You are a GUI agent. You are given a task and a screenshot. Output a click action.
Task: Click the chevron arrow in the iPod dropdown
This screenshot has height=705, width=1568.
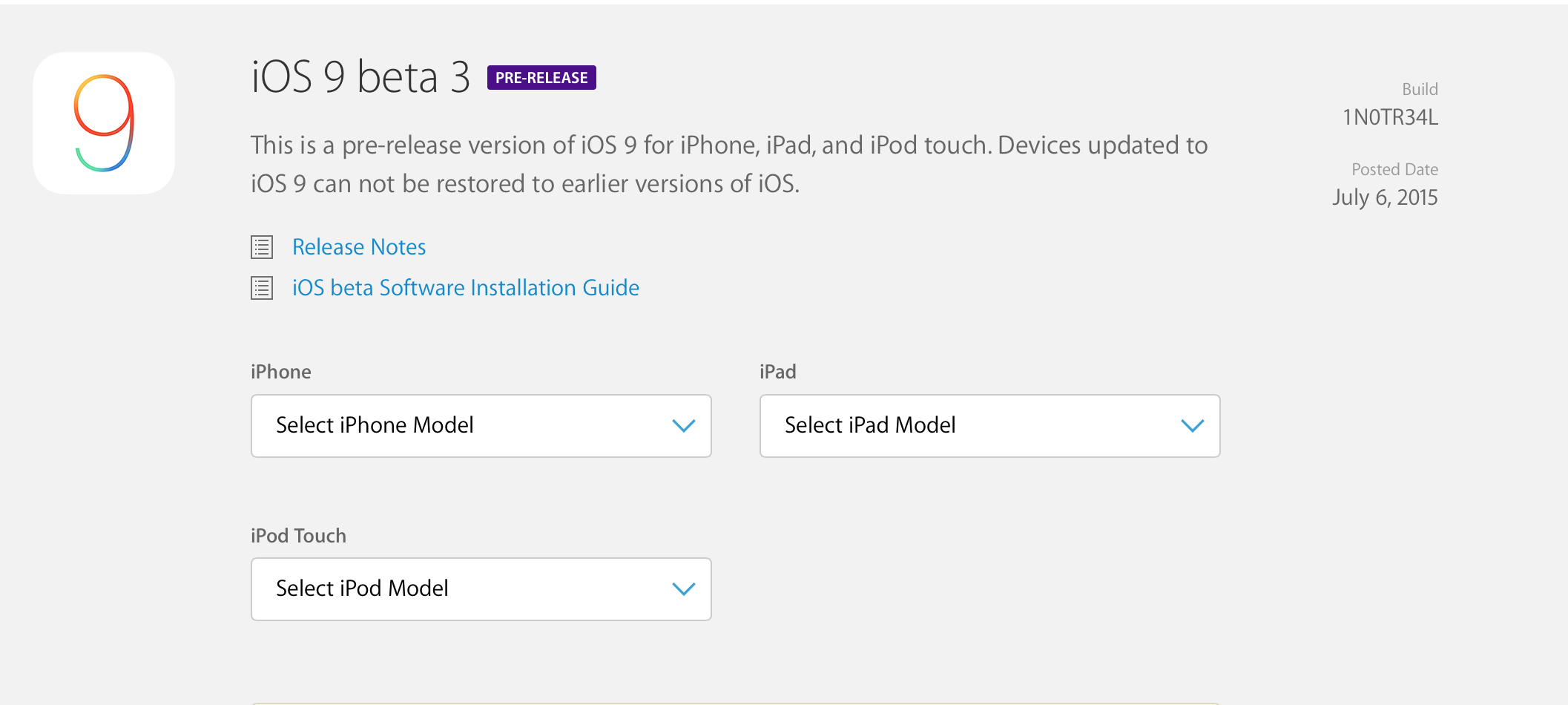(x=683, y=589)
